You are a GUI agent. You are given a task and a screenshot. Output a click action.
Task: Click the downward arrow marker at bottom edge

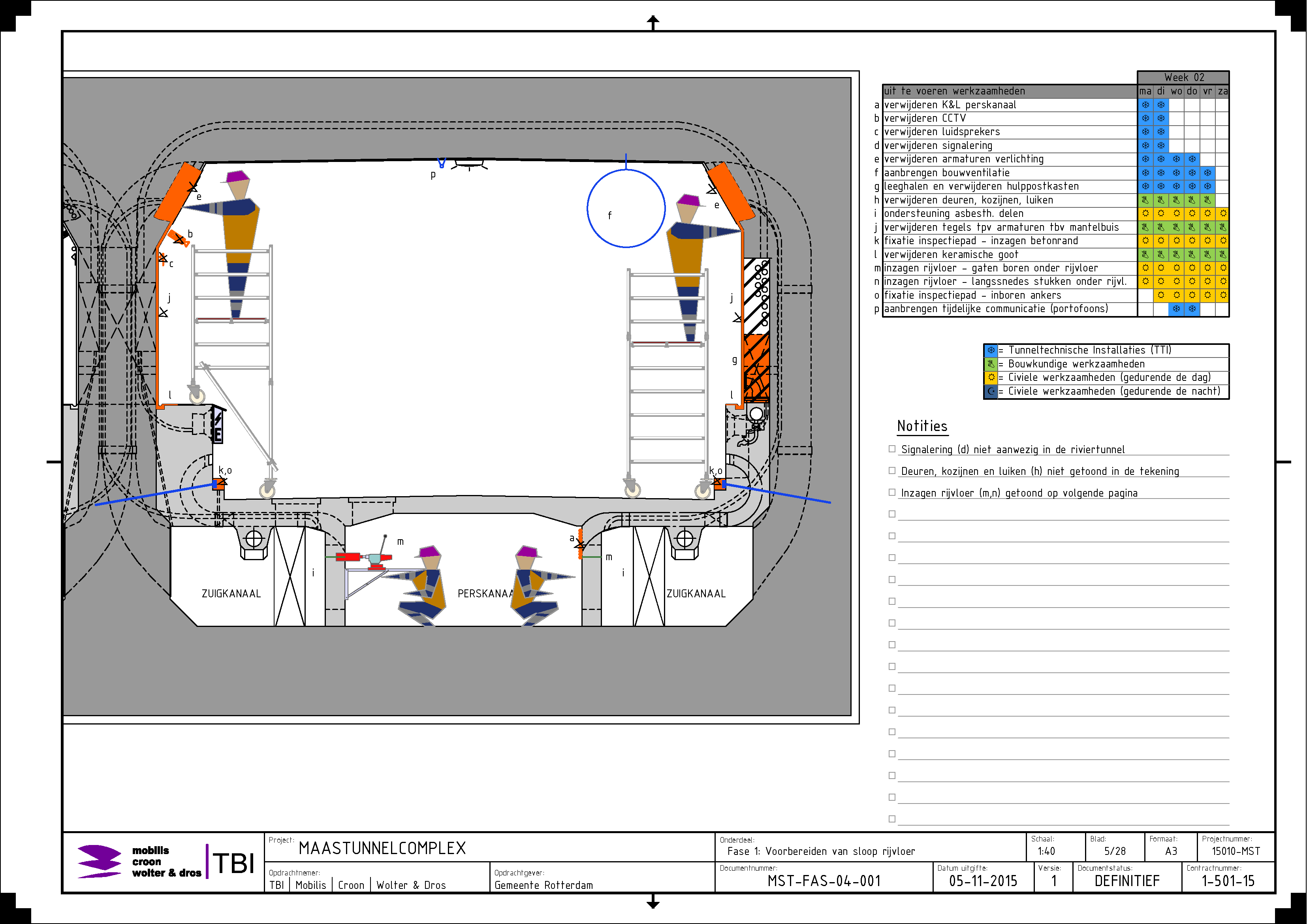(x=653, y=901)
